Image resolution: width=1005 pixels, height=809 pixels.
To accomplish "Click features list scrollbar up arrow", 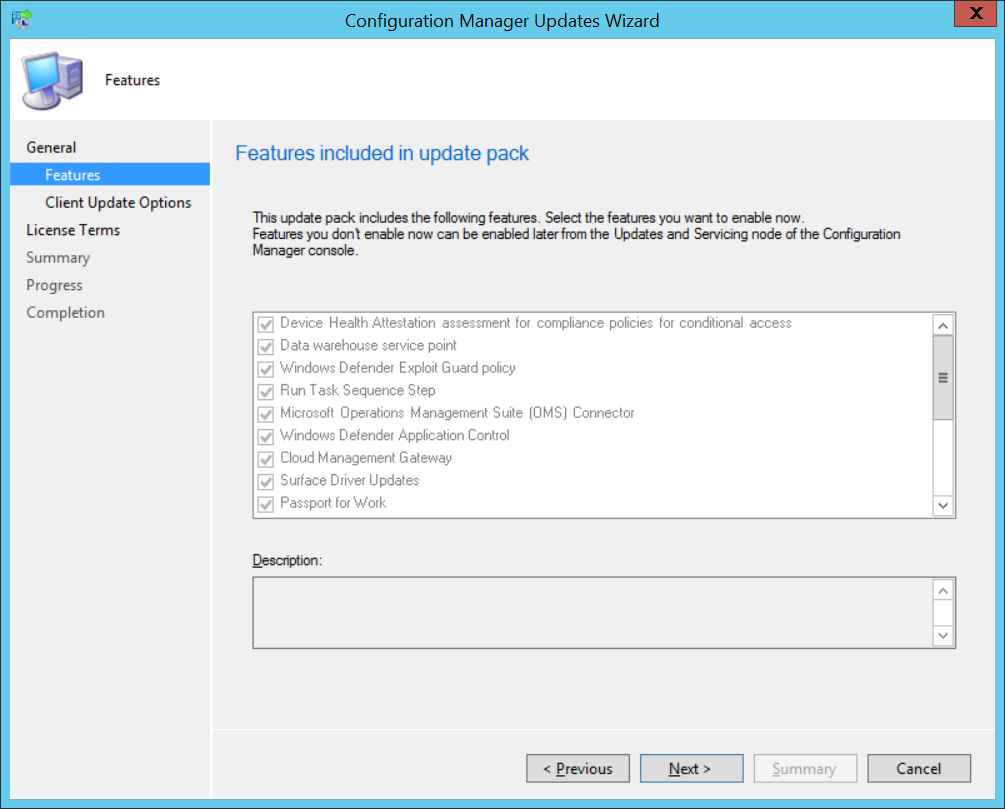I will pyautogui.click(x=943, y=326).
